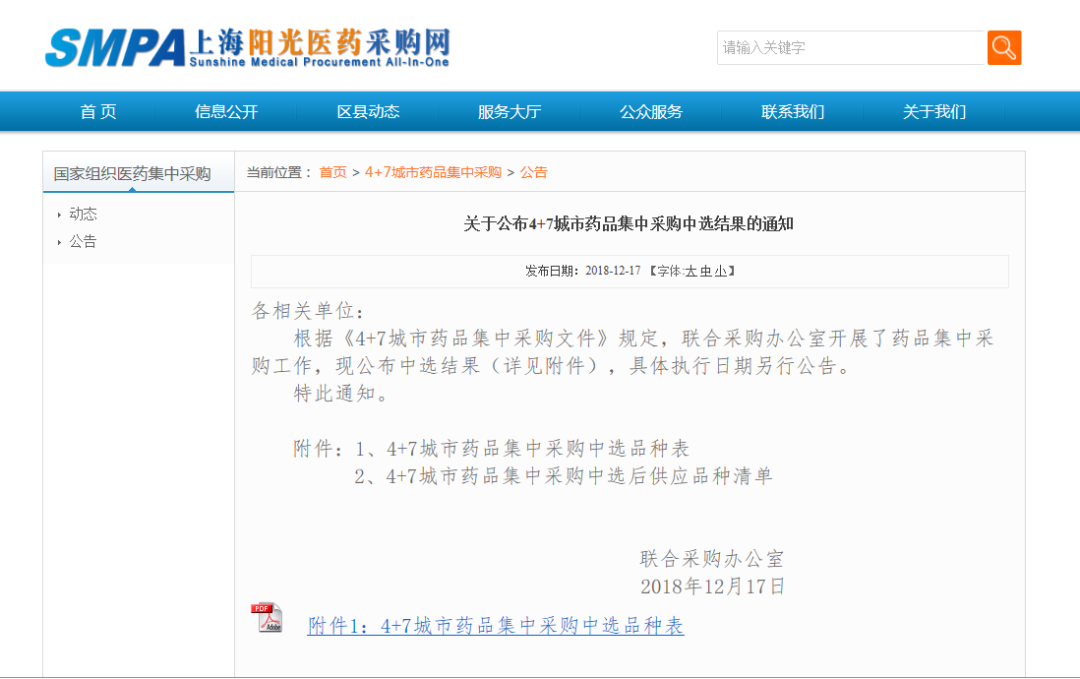The image size is (1080, 679).
Task: Set font size to 中
Action: click(705, 271)
